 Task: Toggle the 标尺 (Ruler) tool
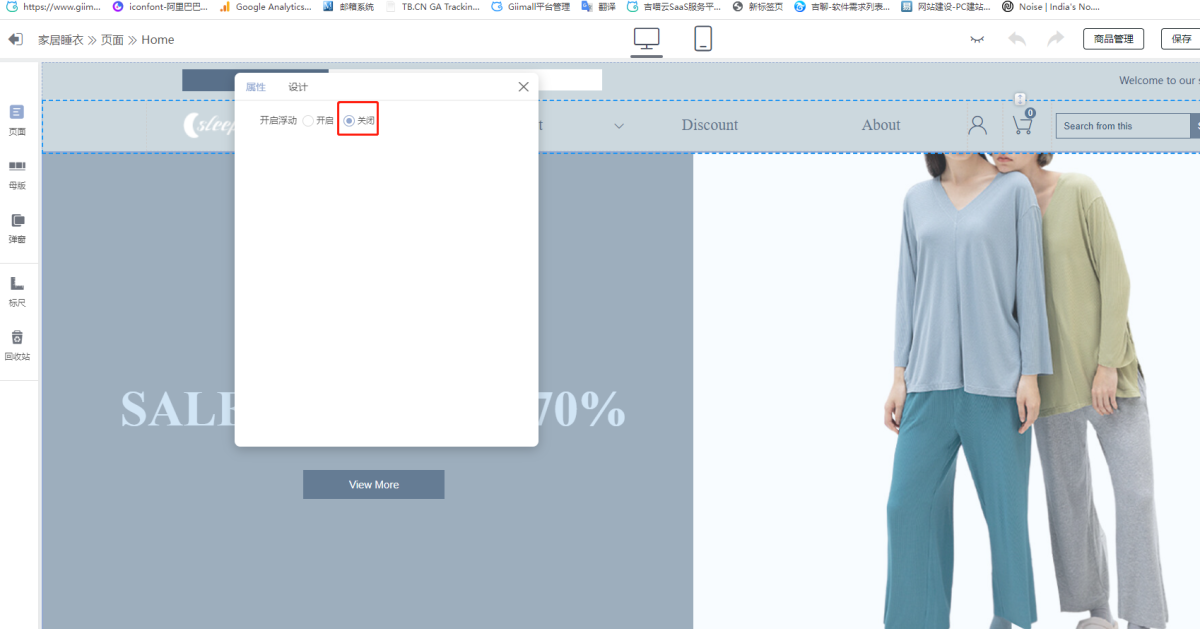pyautogui.click(x=17, y=290)
